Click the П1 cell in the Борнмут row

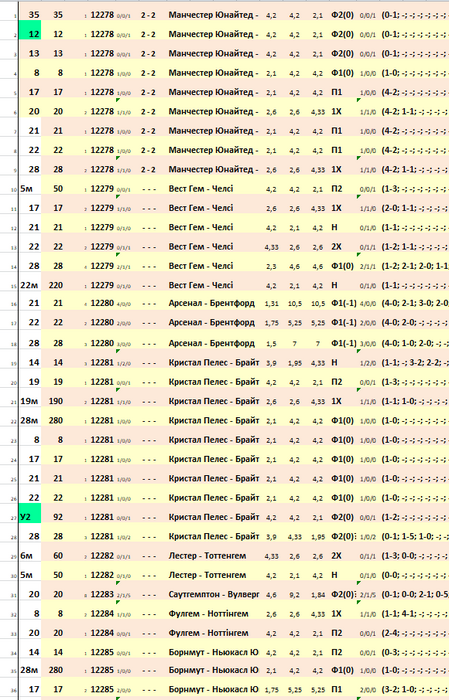(x=337, y=689)
